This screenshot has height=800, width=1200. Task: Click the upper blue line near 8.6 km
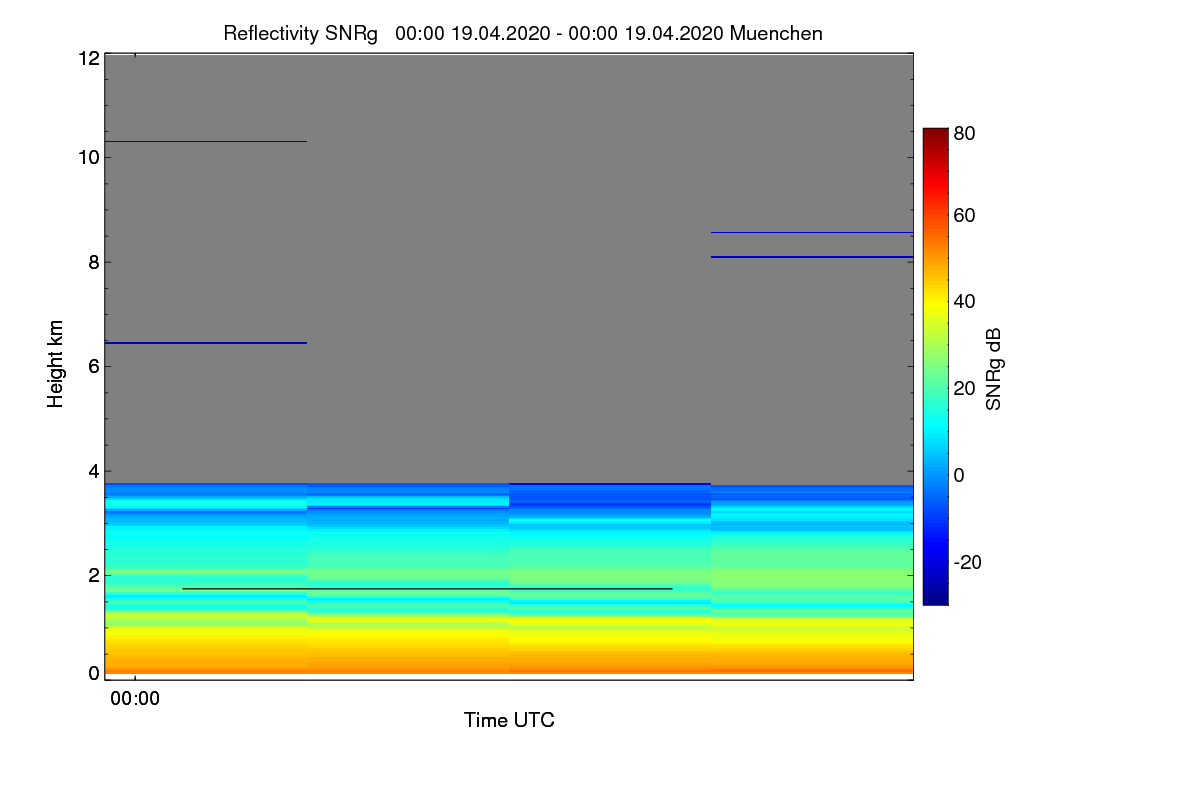pos(812,232)
